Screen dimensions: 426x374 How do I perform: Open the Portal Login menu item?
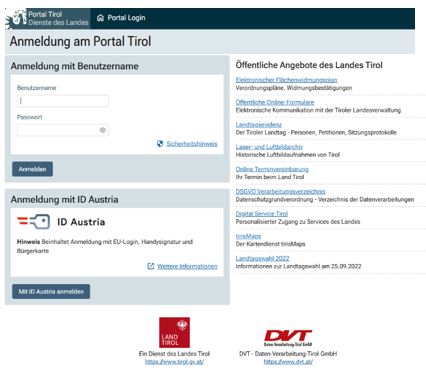click(121, 18)
